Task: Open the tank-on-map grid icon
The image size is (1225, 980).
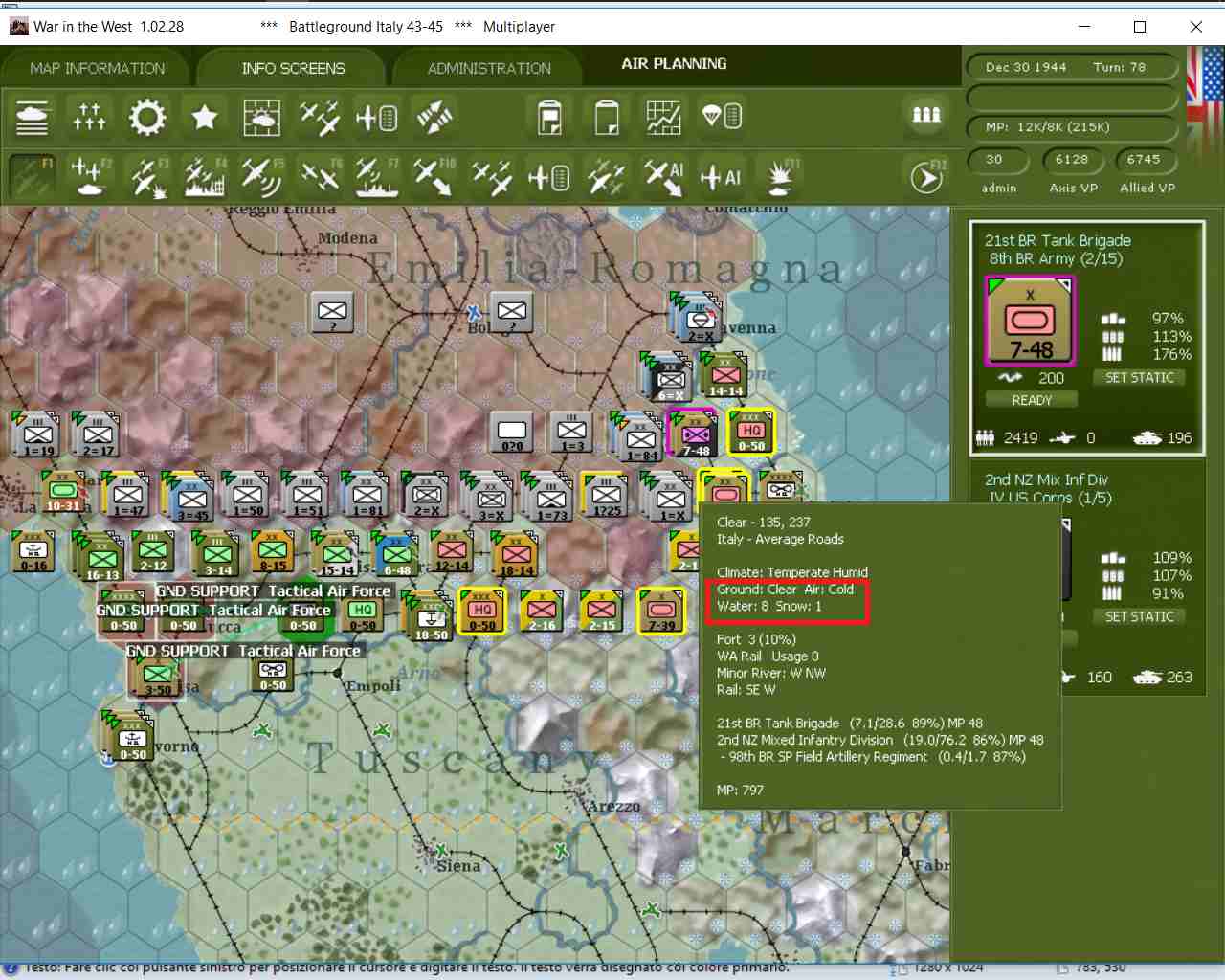Action: click(261, 117)
